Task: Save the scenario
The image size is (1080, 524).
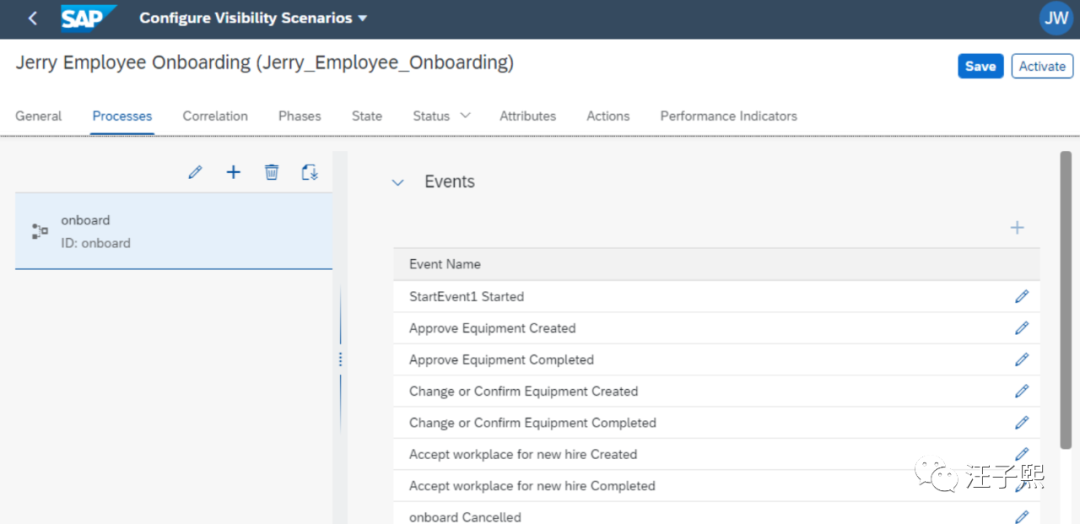Action: [x=980, y=66]
